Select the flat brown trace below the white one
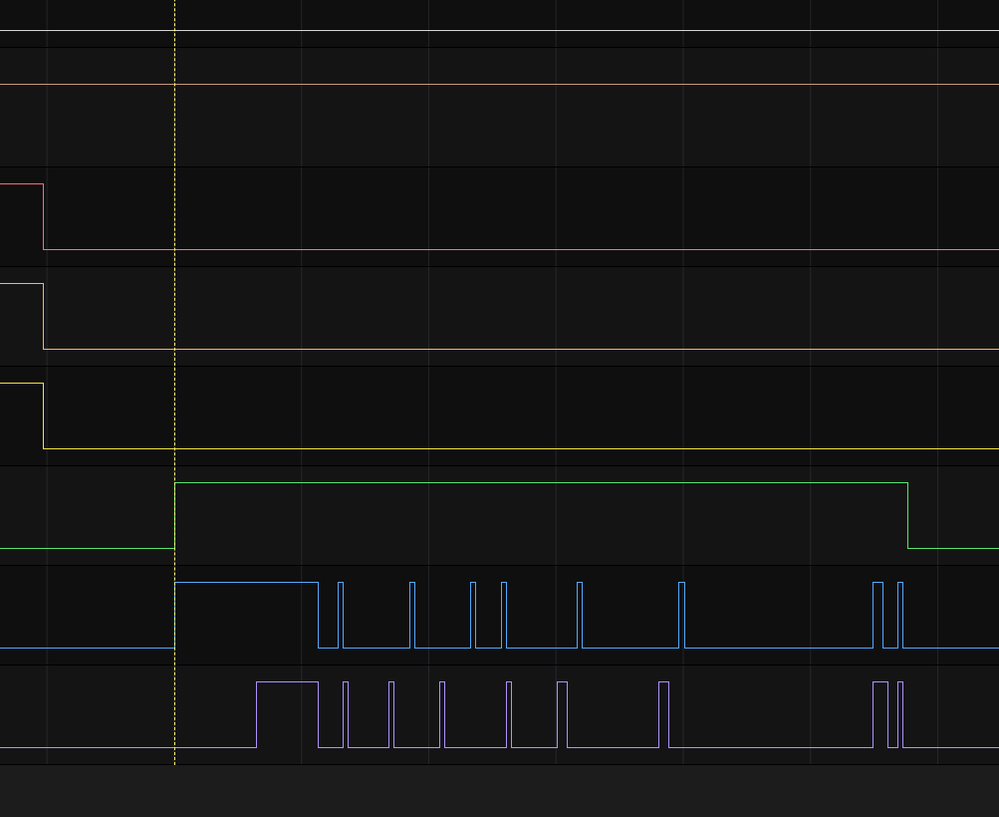Image resolution: width=999 pixels, height=817 pixels. pyautogui.click(x=500, y=84)
